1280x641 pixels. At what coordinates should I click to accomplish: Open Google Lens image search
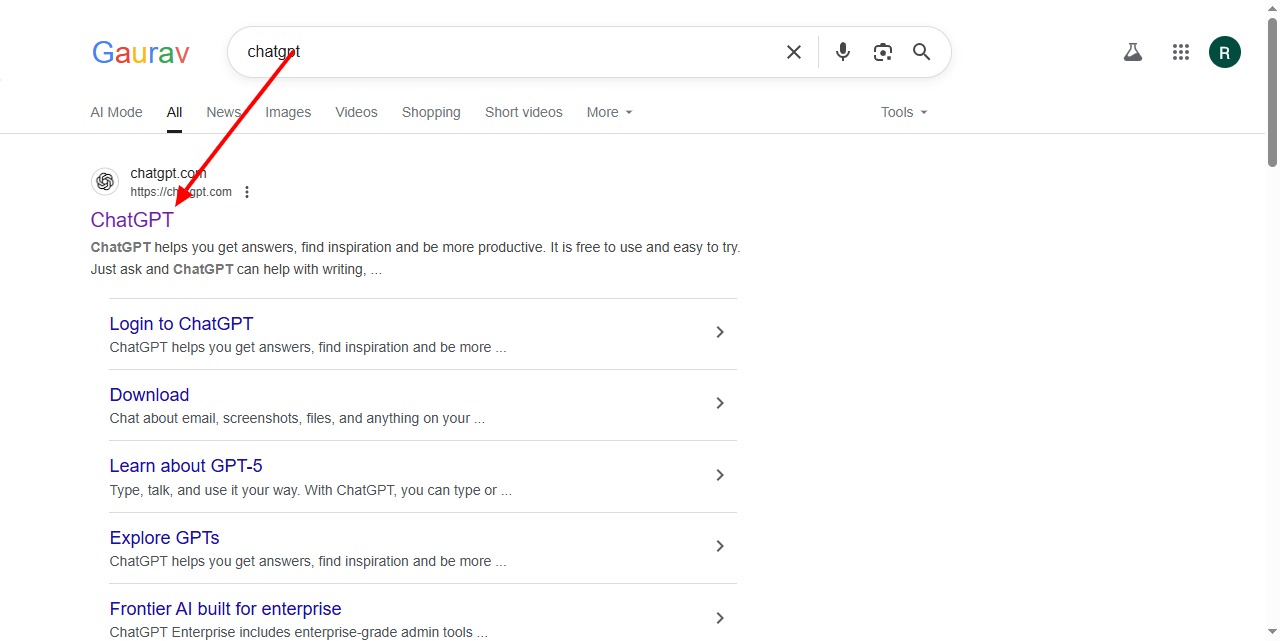[x=882, y=51]
